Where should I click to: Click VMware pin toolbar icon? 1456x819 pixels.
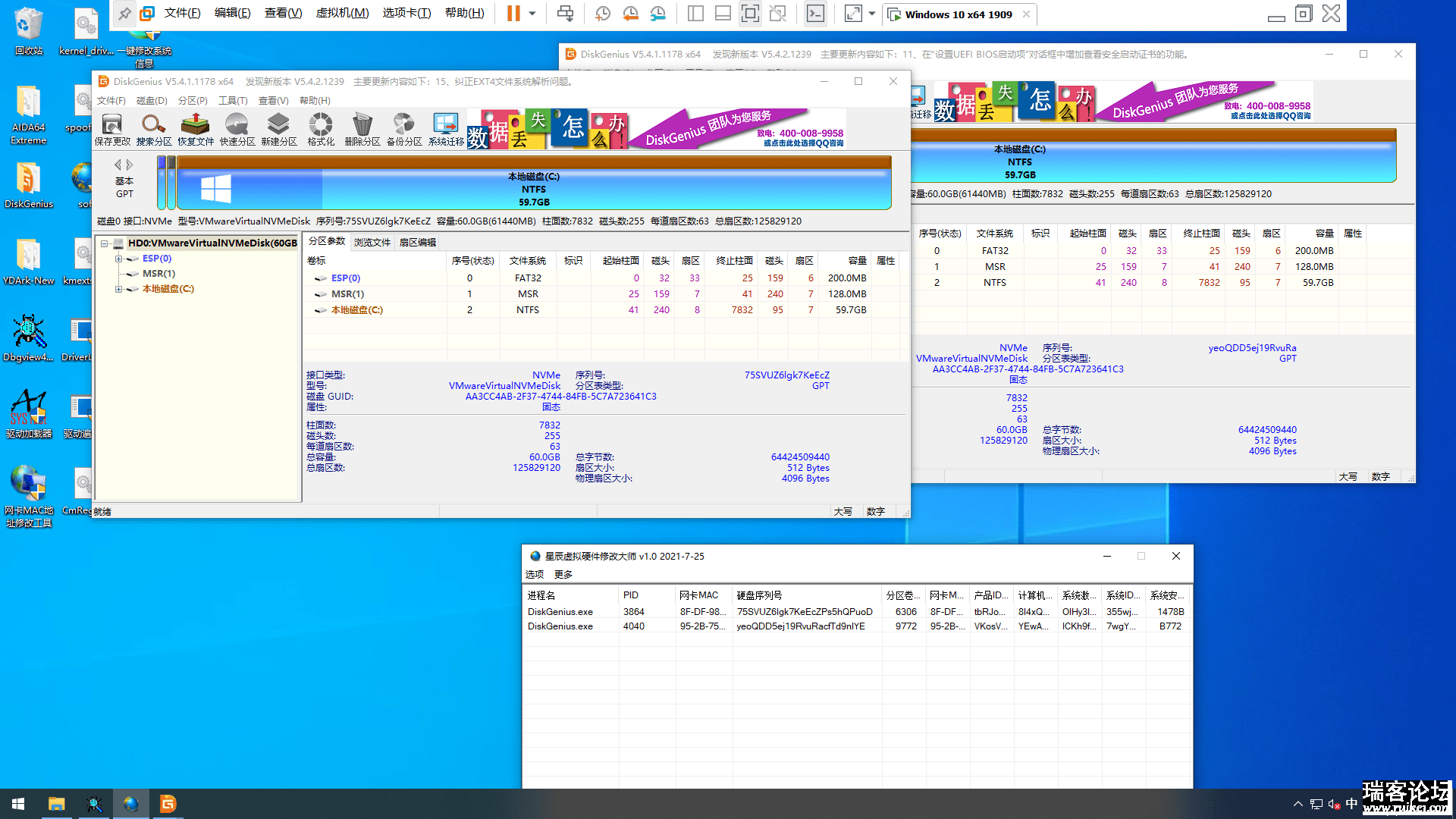point(124,14)
